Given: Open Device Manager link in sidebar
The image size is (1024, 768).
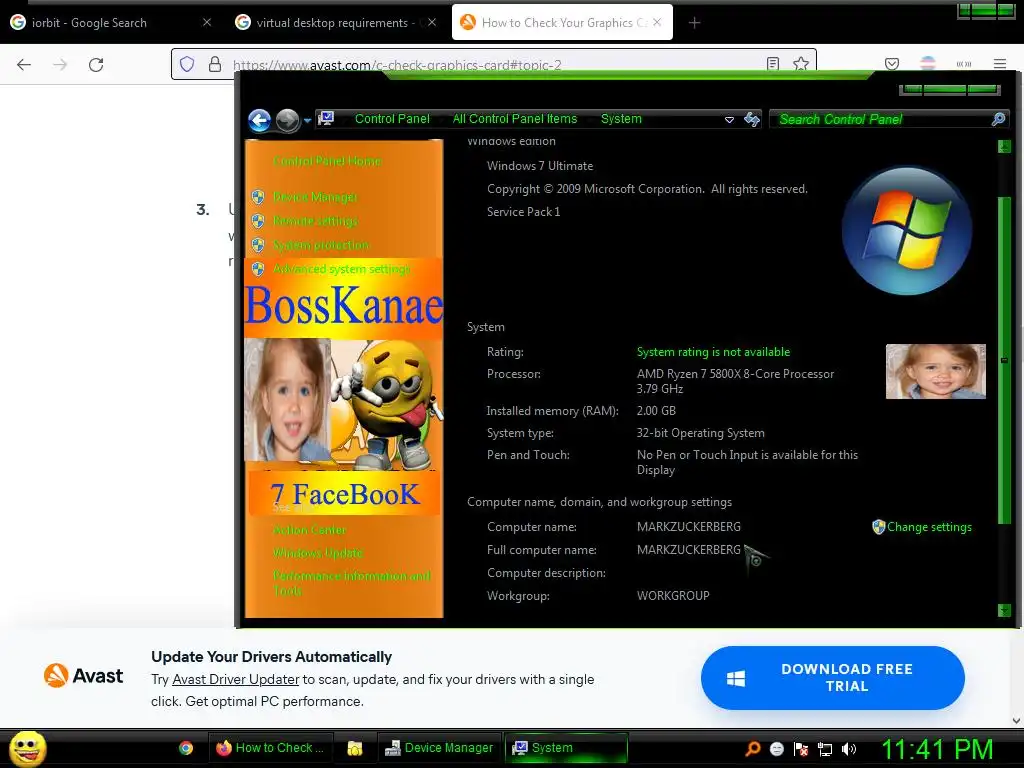Looking at the screenshot, I should pos(315,197).
